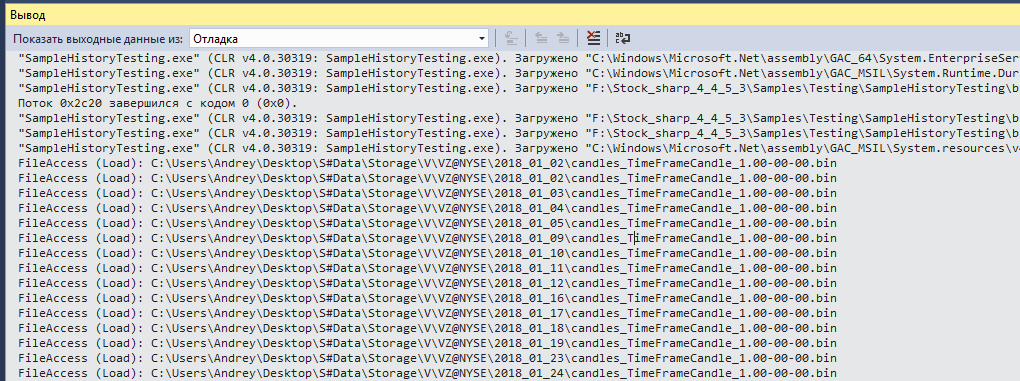Click the FileAccess line for 2018_01_05
1020x381 pixels.
pos(427,223)
